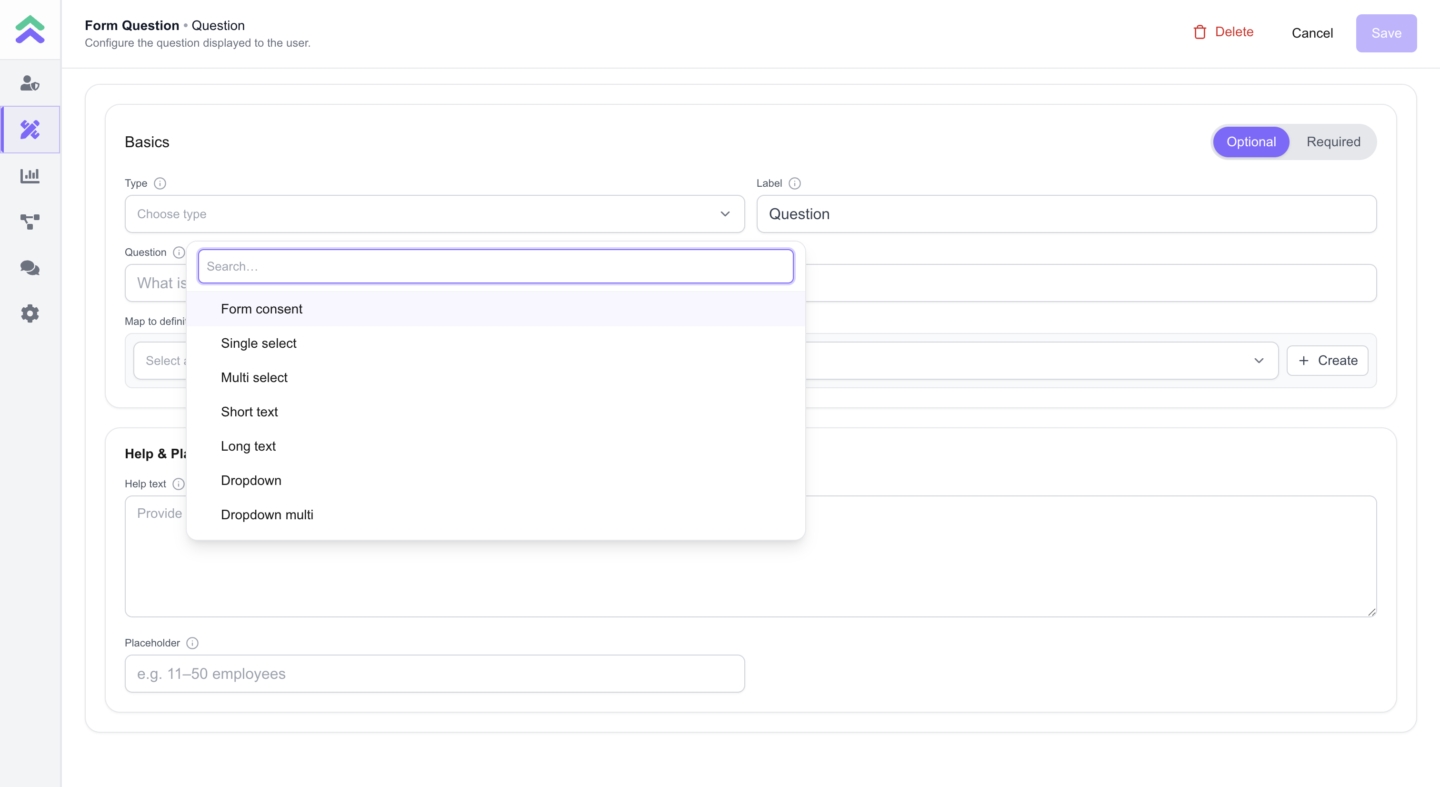Open the conversations chat icon in sidebar
Image resolution: width=1440 pixels, height=787 pixels.
(30, 268)
